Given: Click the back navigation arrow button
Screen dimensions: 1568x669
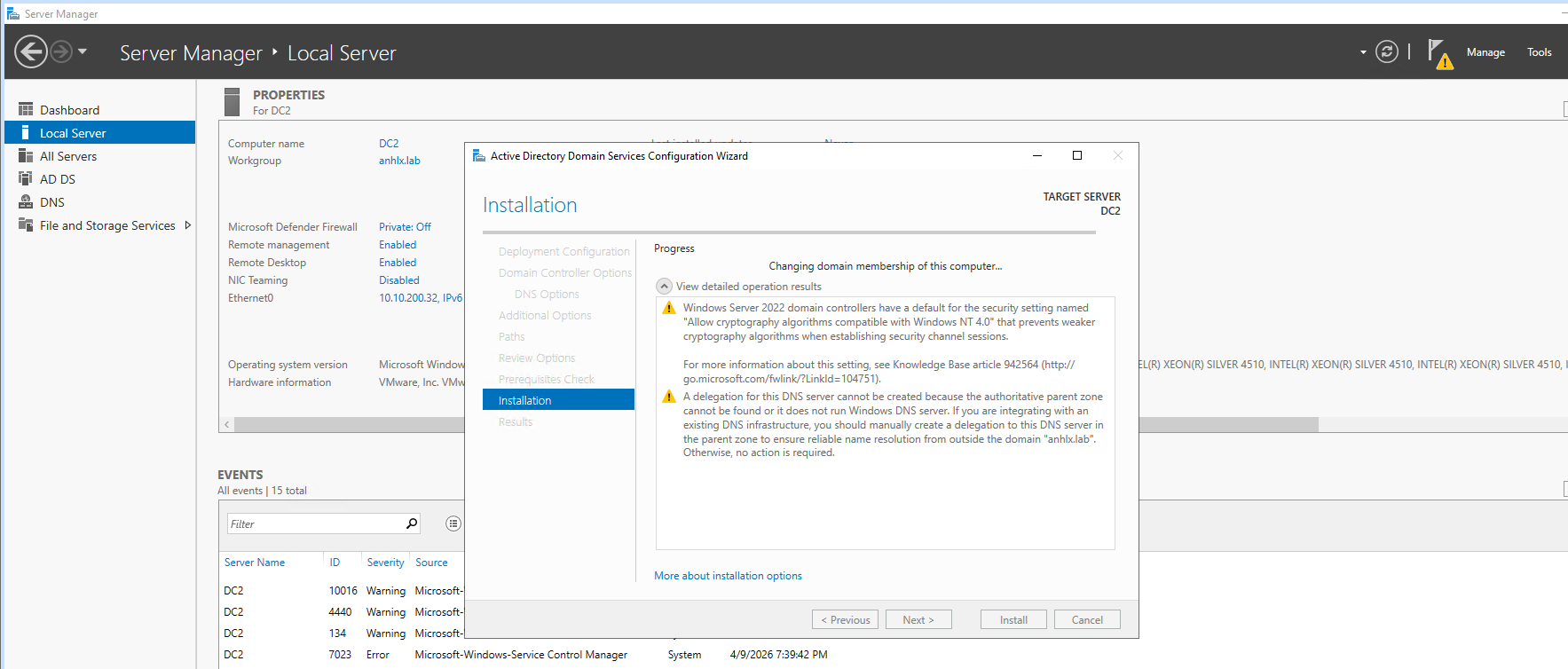Looking at the screenshot, I should (x=31, y=51).
